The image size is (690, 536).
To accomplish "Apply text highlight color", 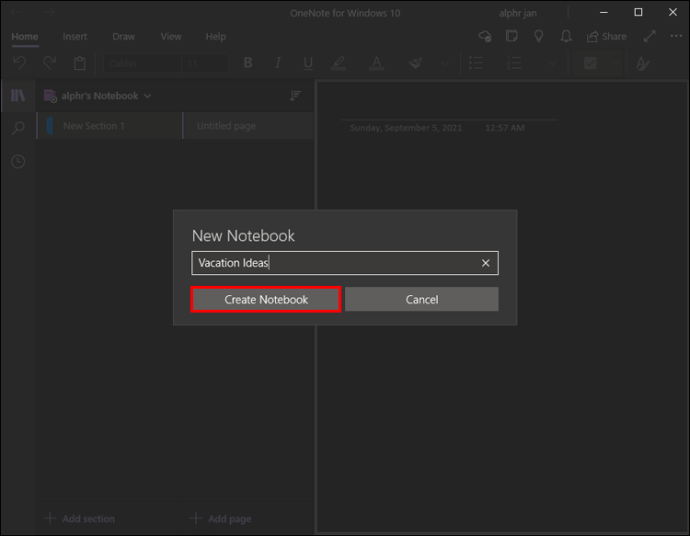I will pos(338,63).
